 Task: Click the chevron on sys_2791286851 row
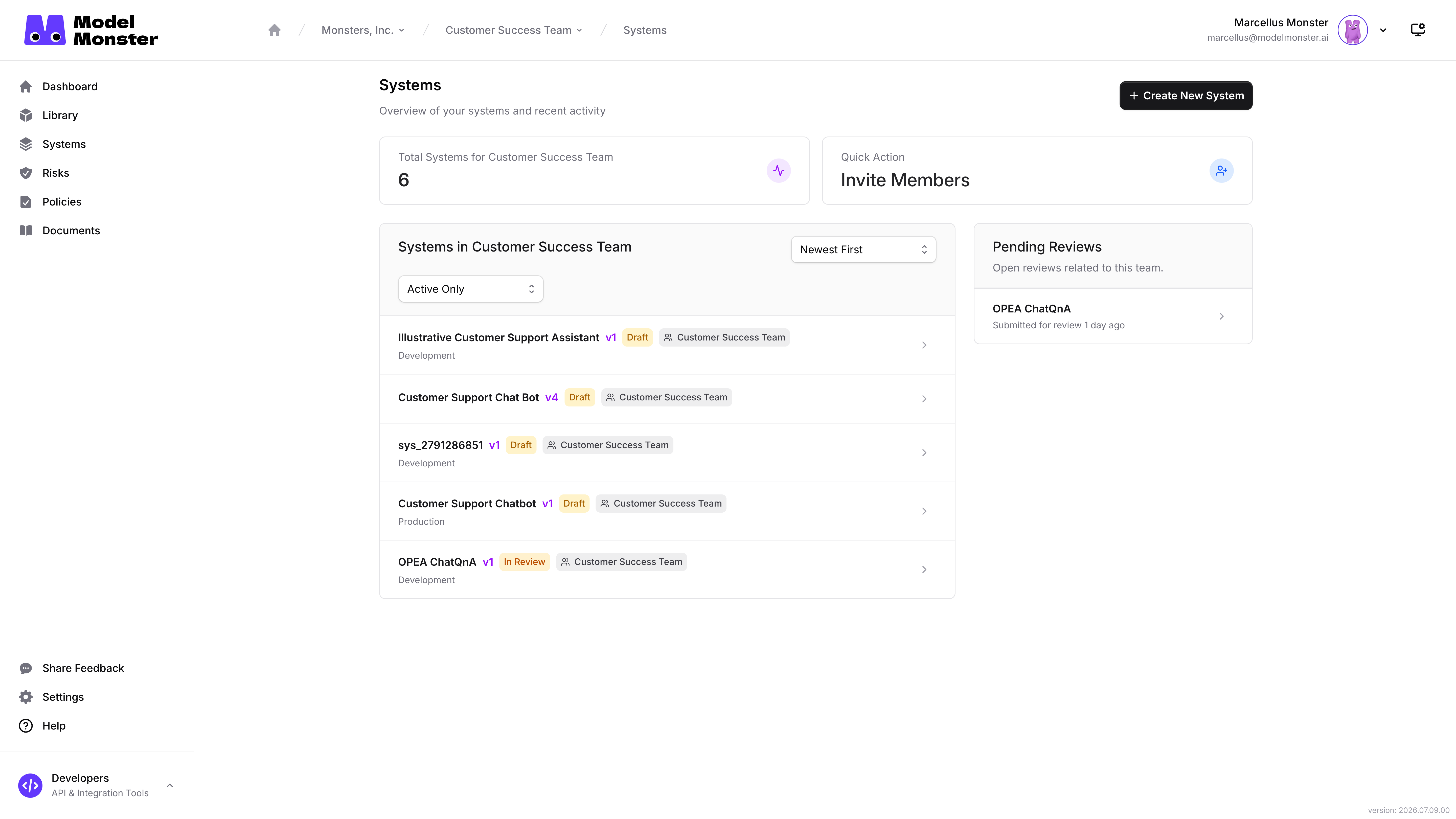coord(924,453)
